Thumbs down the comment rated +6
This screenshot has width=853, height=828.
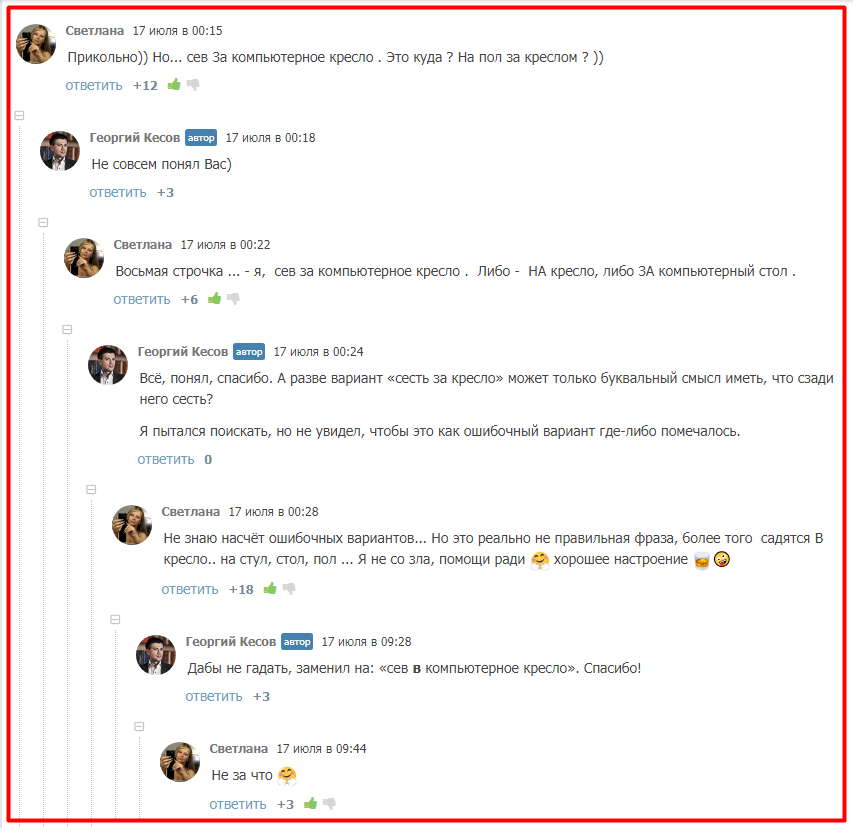point(233,299)
